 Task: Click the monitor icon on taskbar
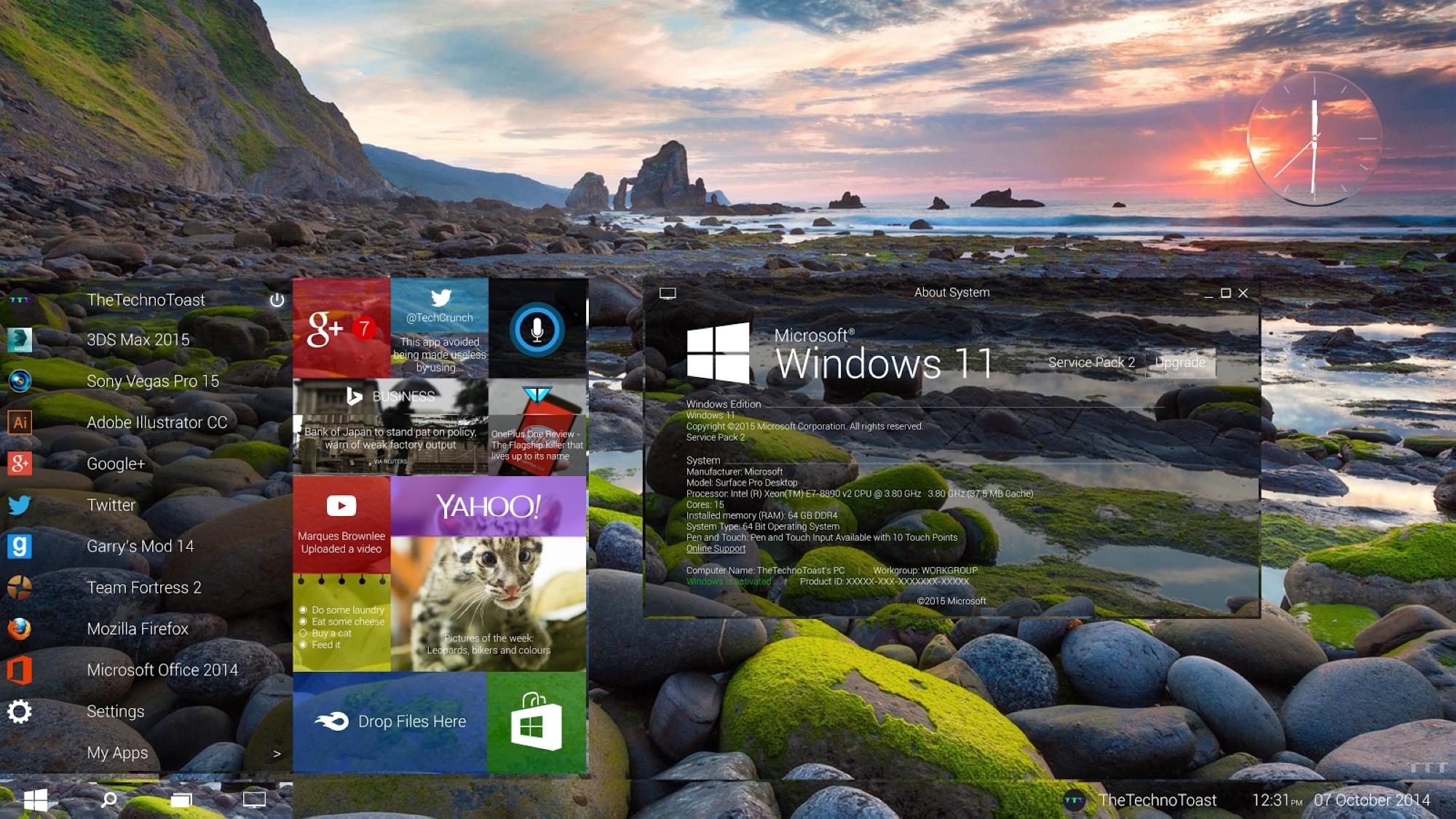254,800
